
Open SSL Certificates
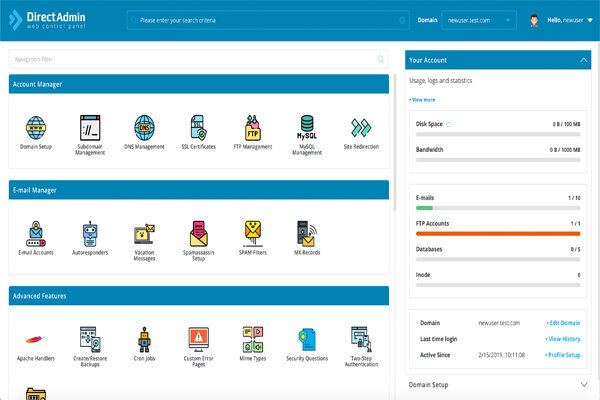[198, 129]
